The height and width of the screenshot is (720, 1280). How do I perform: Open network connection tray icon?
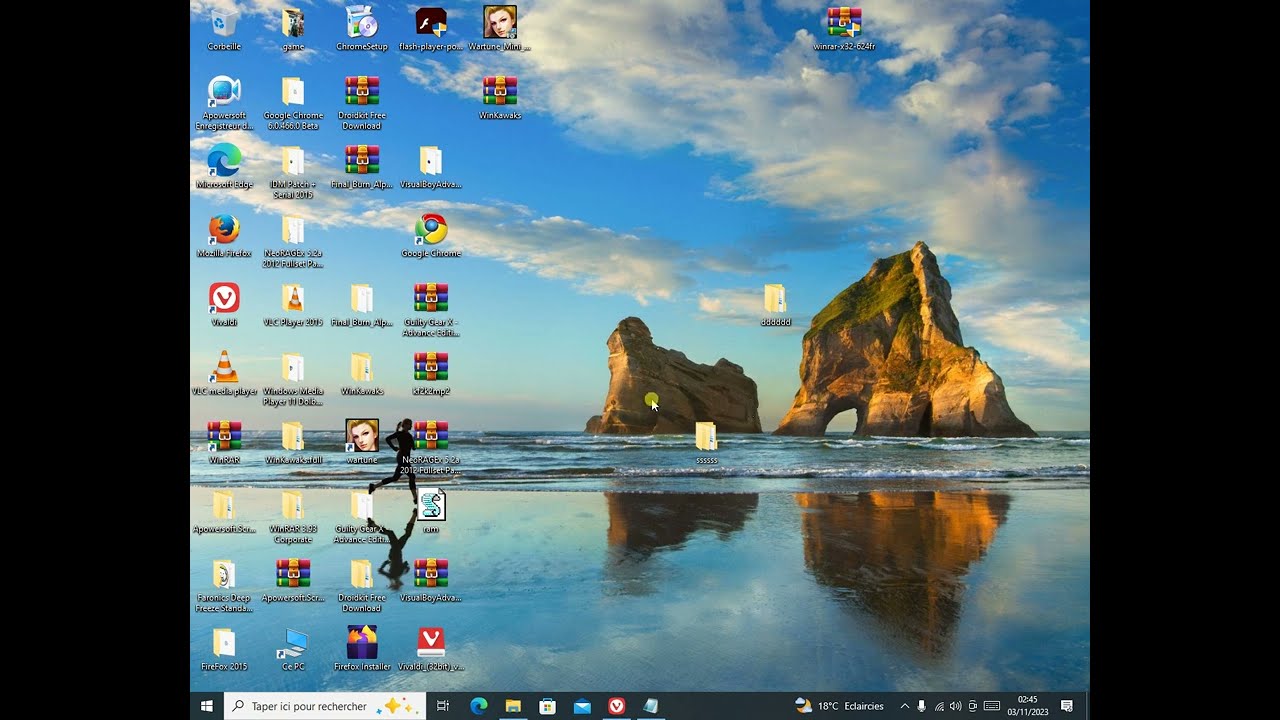click(x=939, y=706)
